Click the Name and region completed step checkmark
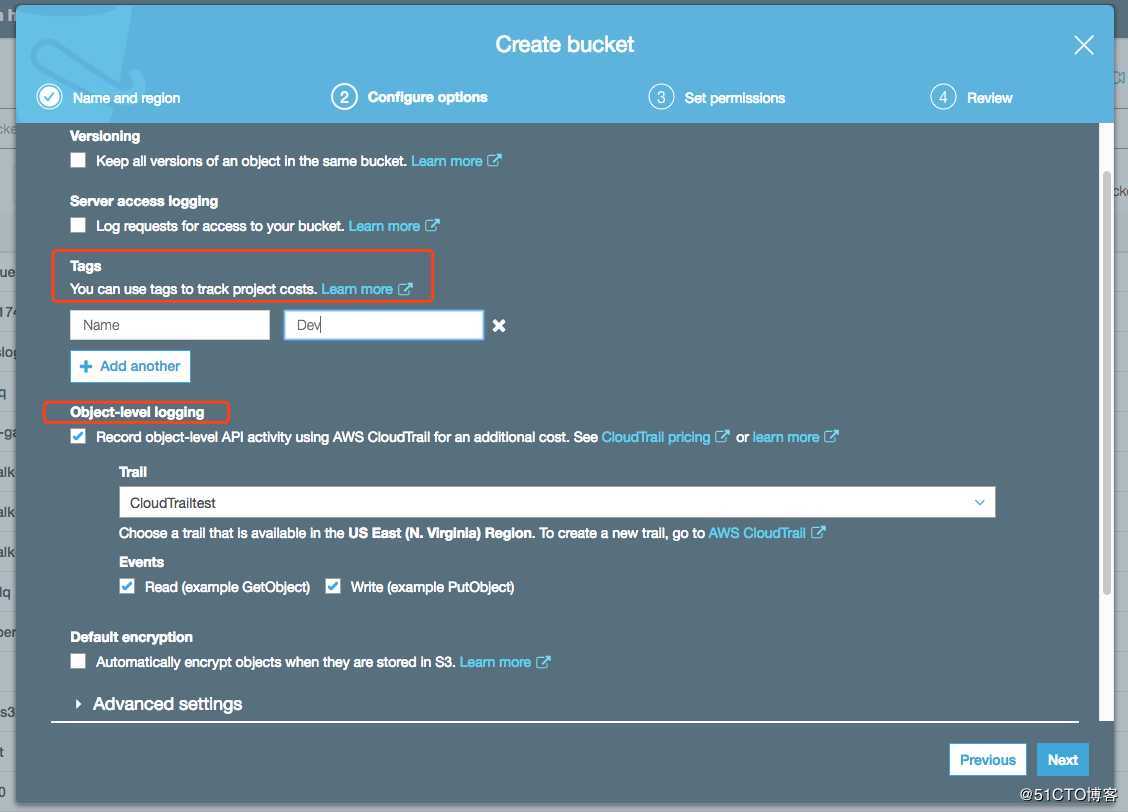Viewport: 1128px width, 812px height. [50, 96]
